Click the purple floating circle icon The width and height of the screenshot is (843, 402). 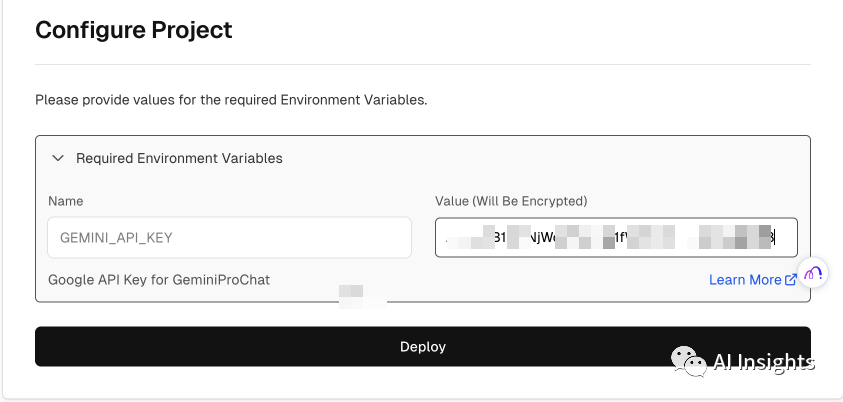pos(813,272)
